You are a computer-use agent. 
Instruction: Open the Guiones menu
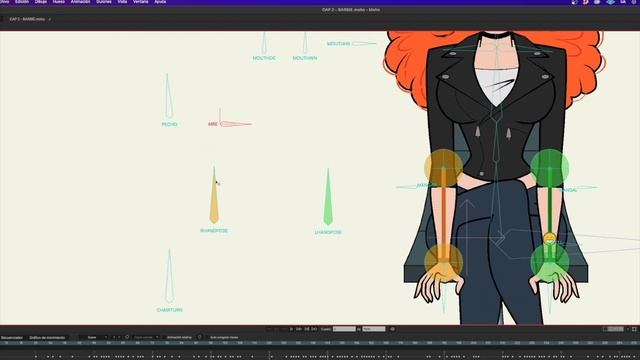click(x=104, y=2)
